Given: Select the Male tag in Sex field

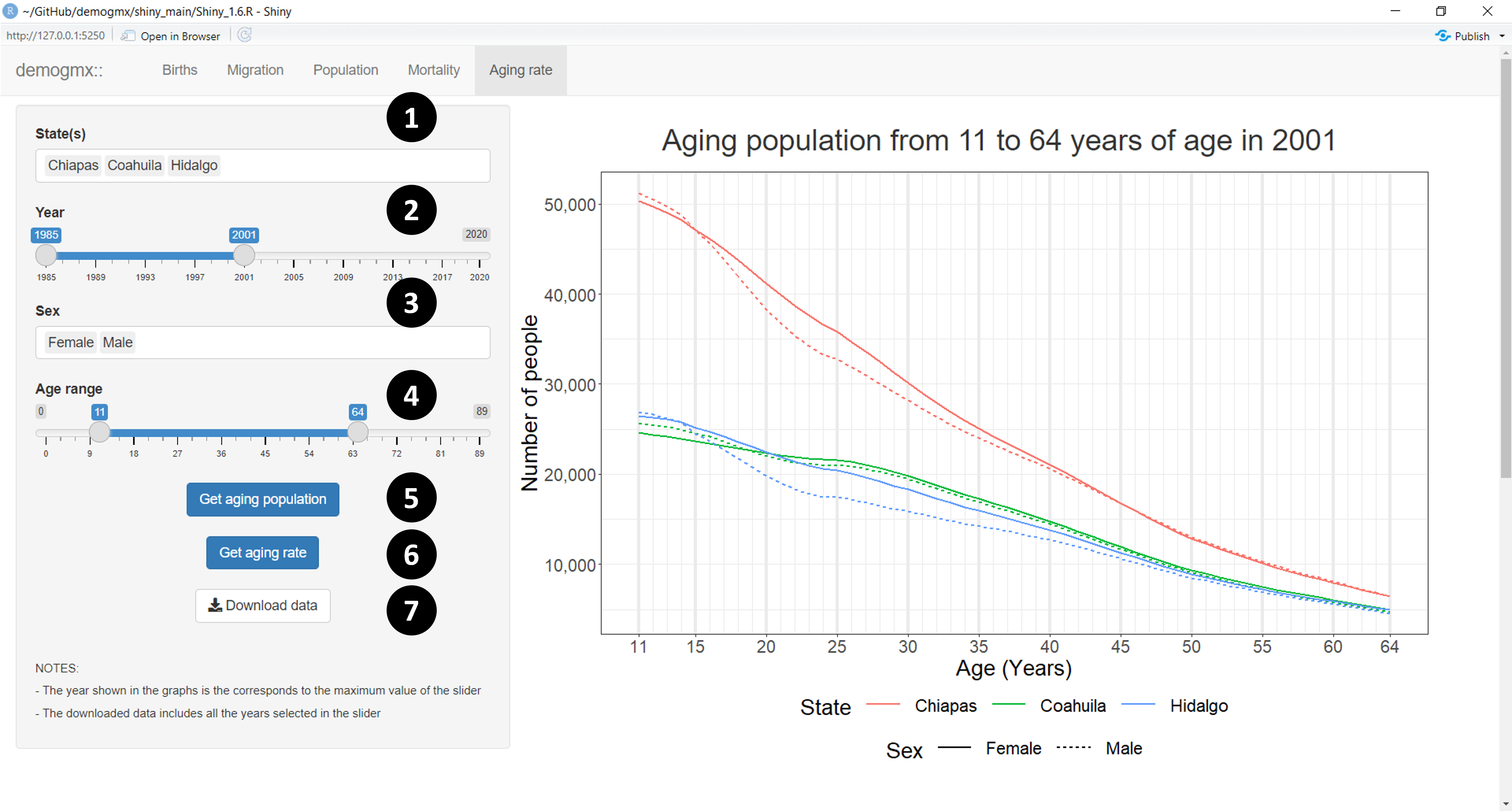Looking at the screenshot, I should click(x=118, y=342).
